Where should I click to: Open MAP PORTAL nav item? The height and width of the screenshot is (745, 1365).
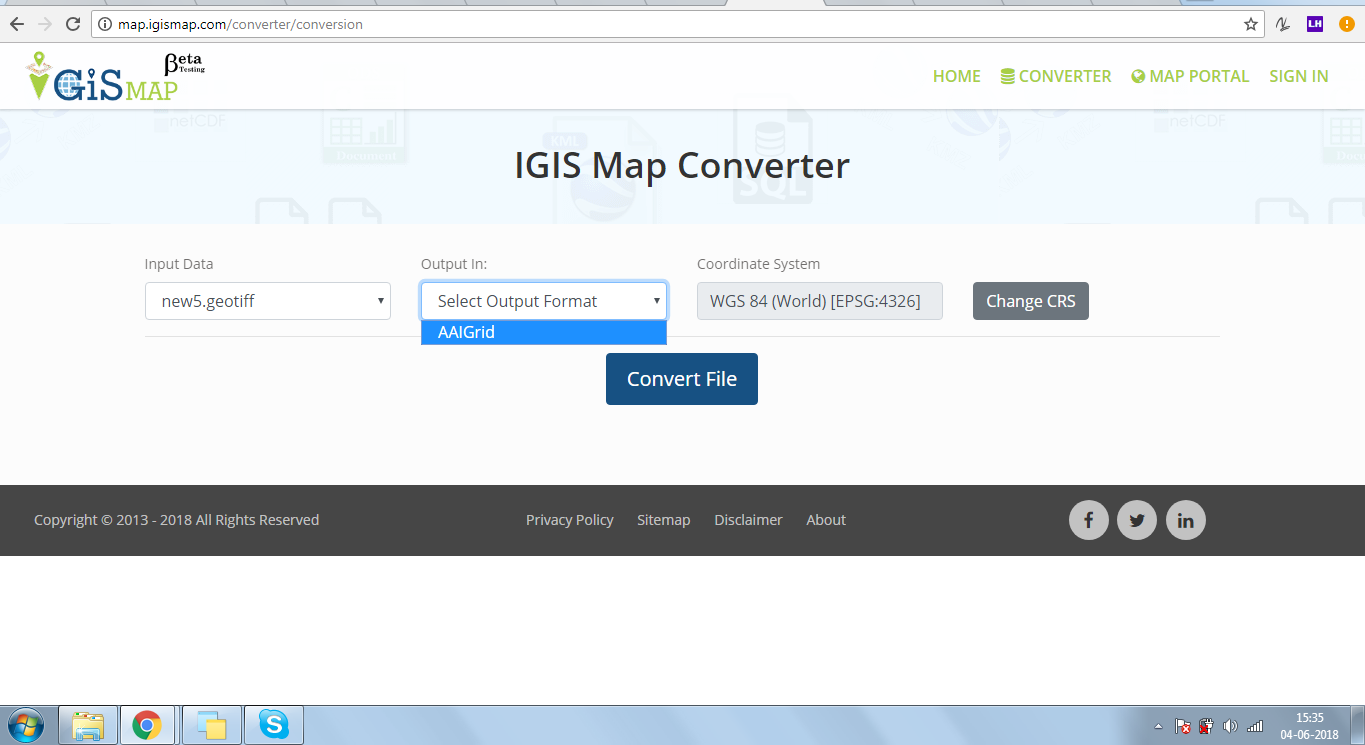click(x=1190, y=76)
